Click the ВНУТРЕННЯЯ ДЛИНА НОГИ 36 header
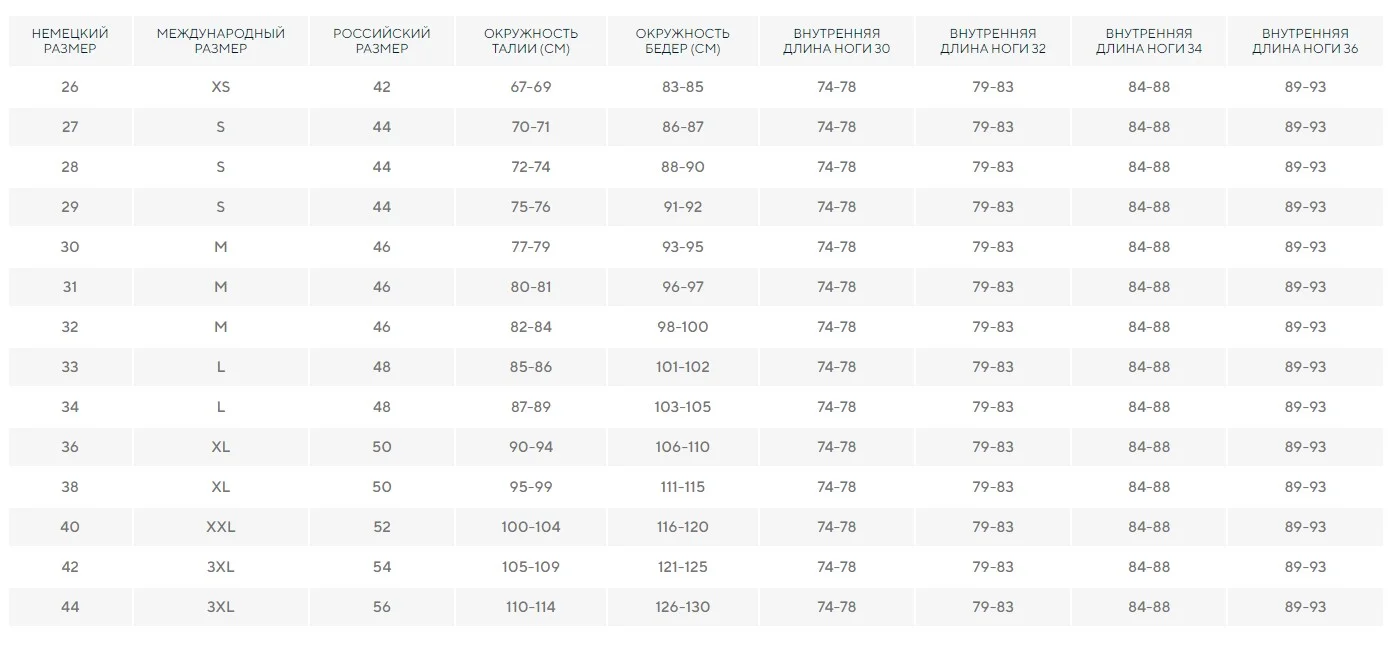 click(1306, 41)
